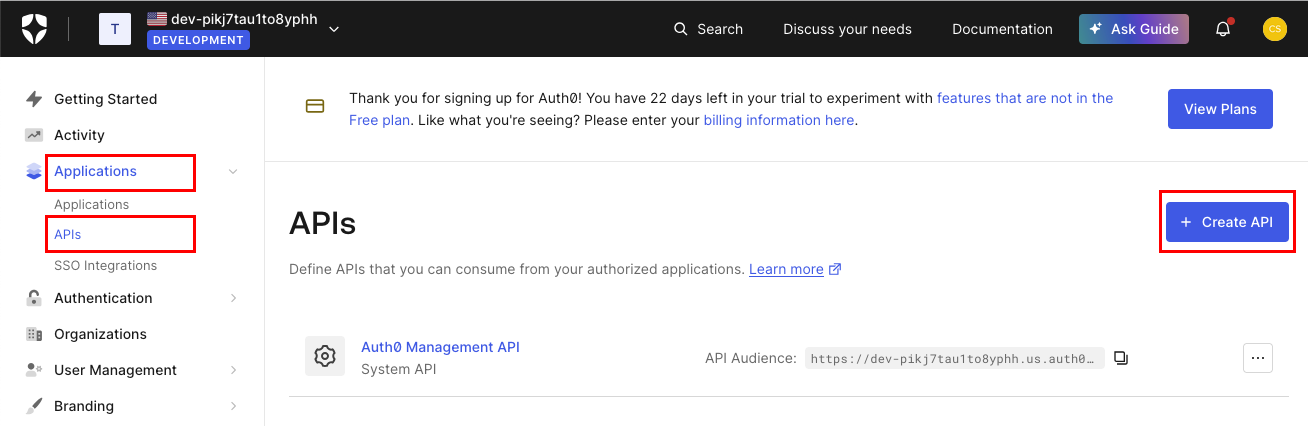
Task: Click the Search magnifier in the top bar
Action: point(681,29)
